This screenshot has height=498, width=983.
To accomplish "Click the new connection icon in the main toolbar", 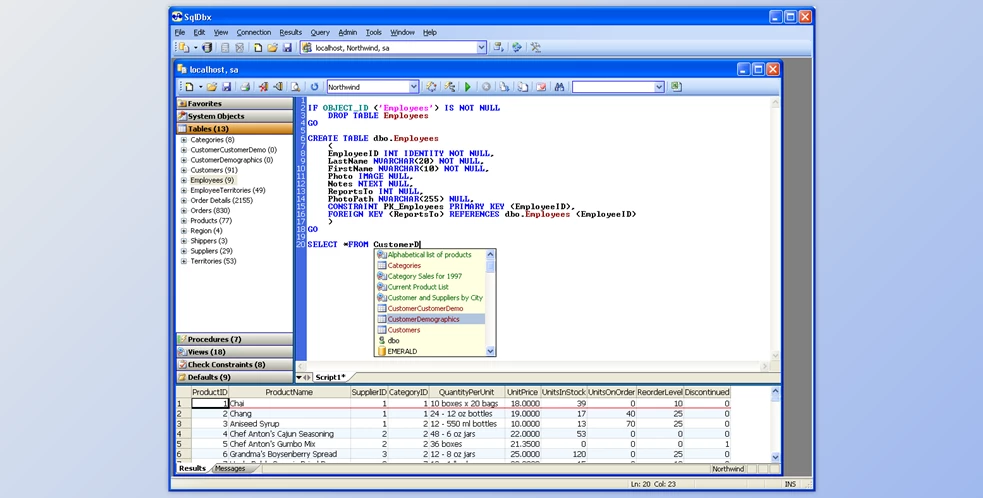I will 184,48.
